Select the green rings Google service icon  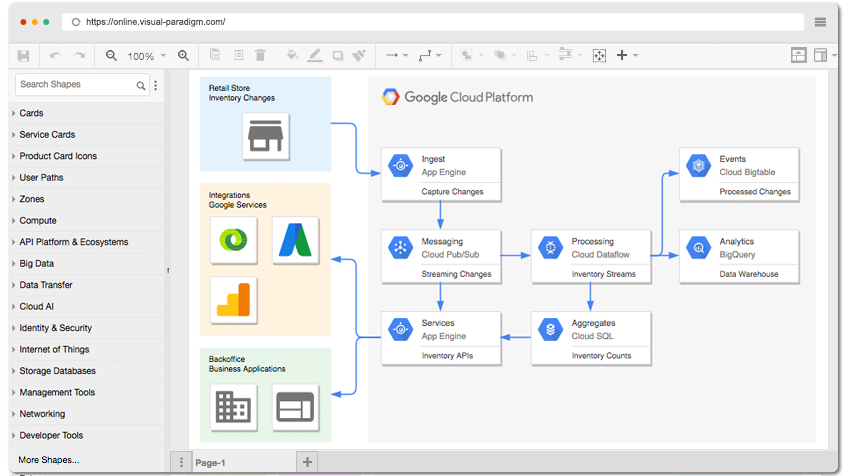click(234, 240)
